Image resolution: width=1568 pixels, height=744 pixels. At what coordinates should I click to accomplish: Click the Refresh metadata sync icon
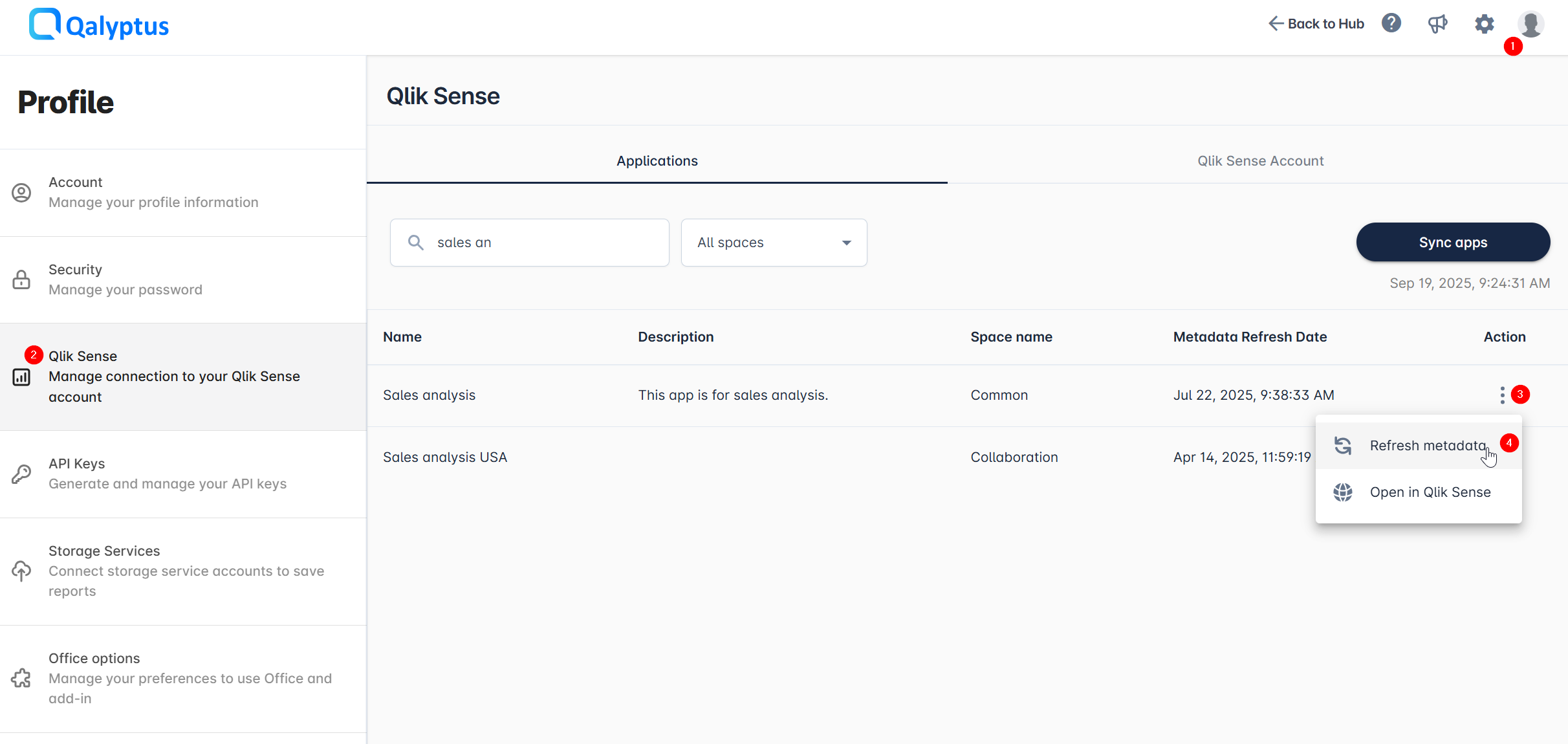pyautogui.click(x=1343, y=445)
